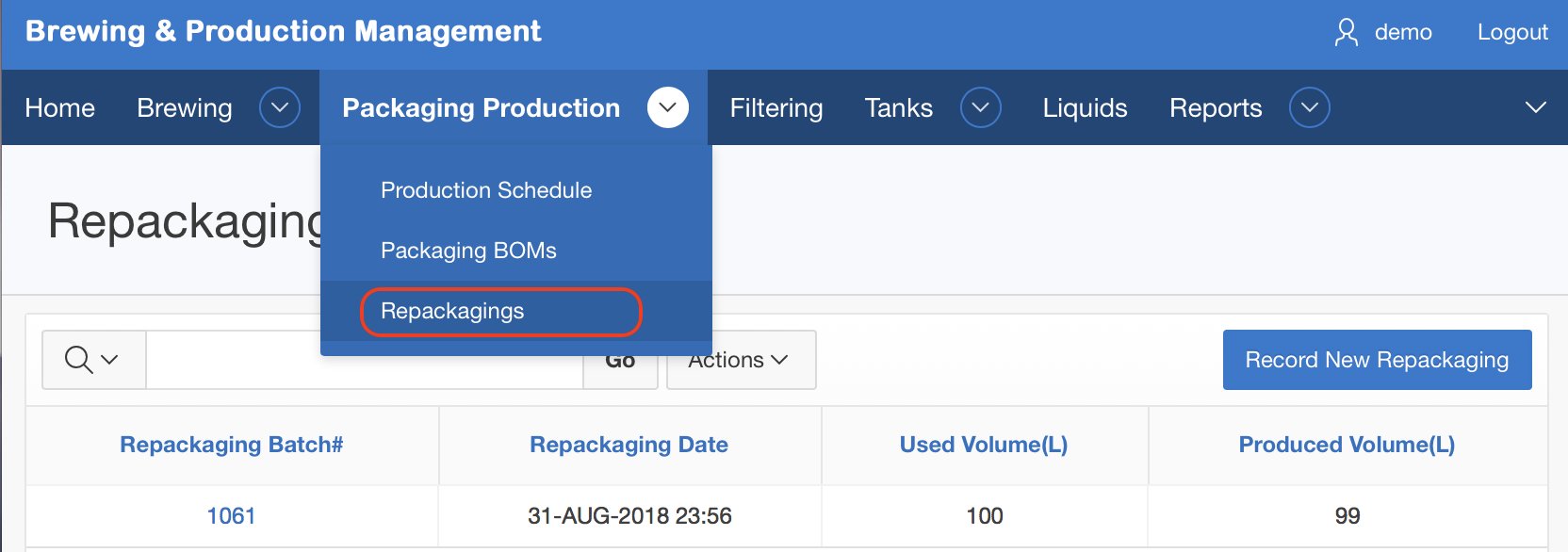This screenshot has height=552, width=1568.
Task: Click the Brewing menu label
Action: [185, 108]
